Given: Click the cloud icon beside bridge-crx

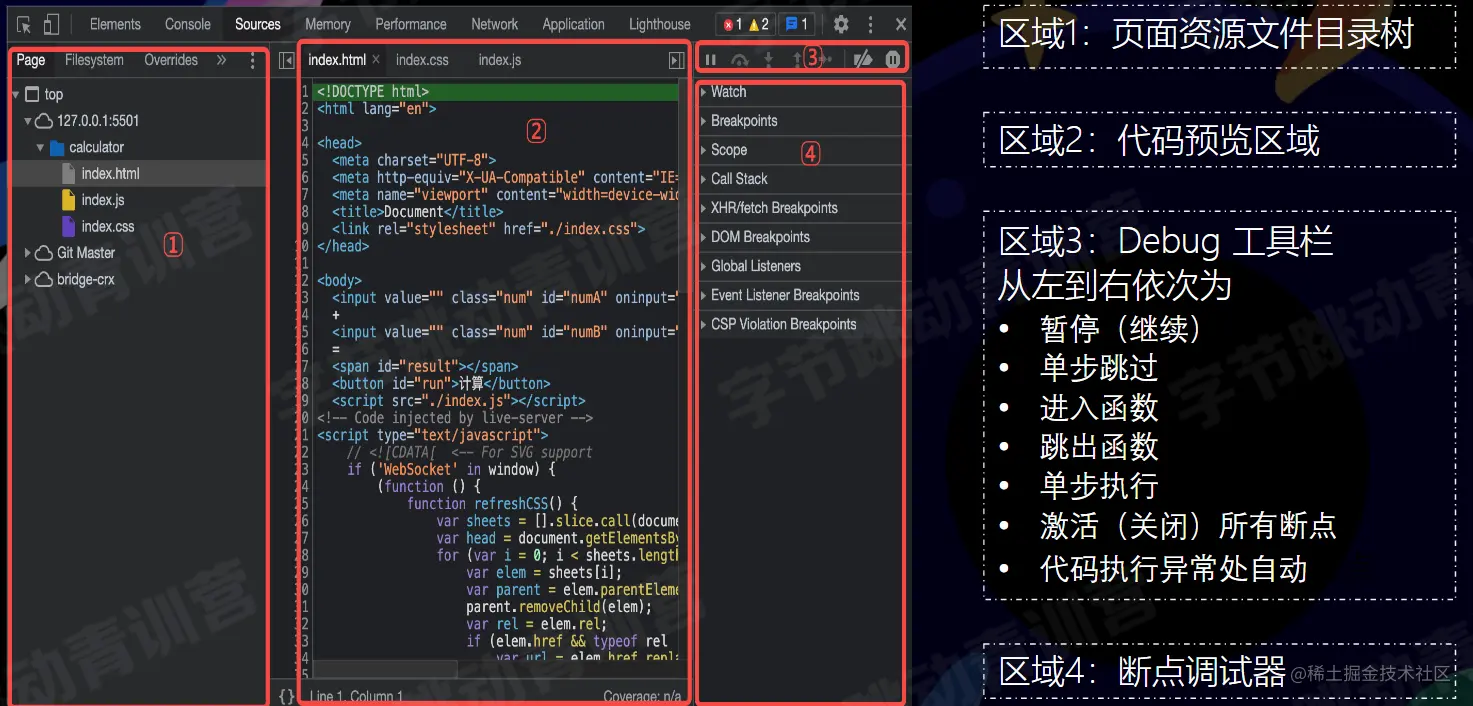Looking at the screenshot, I should (44, 280).
